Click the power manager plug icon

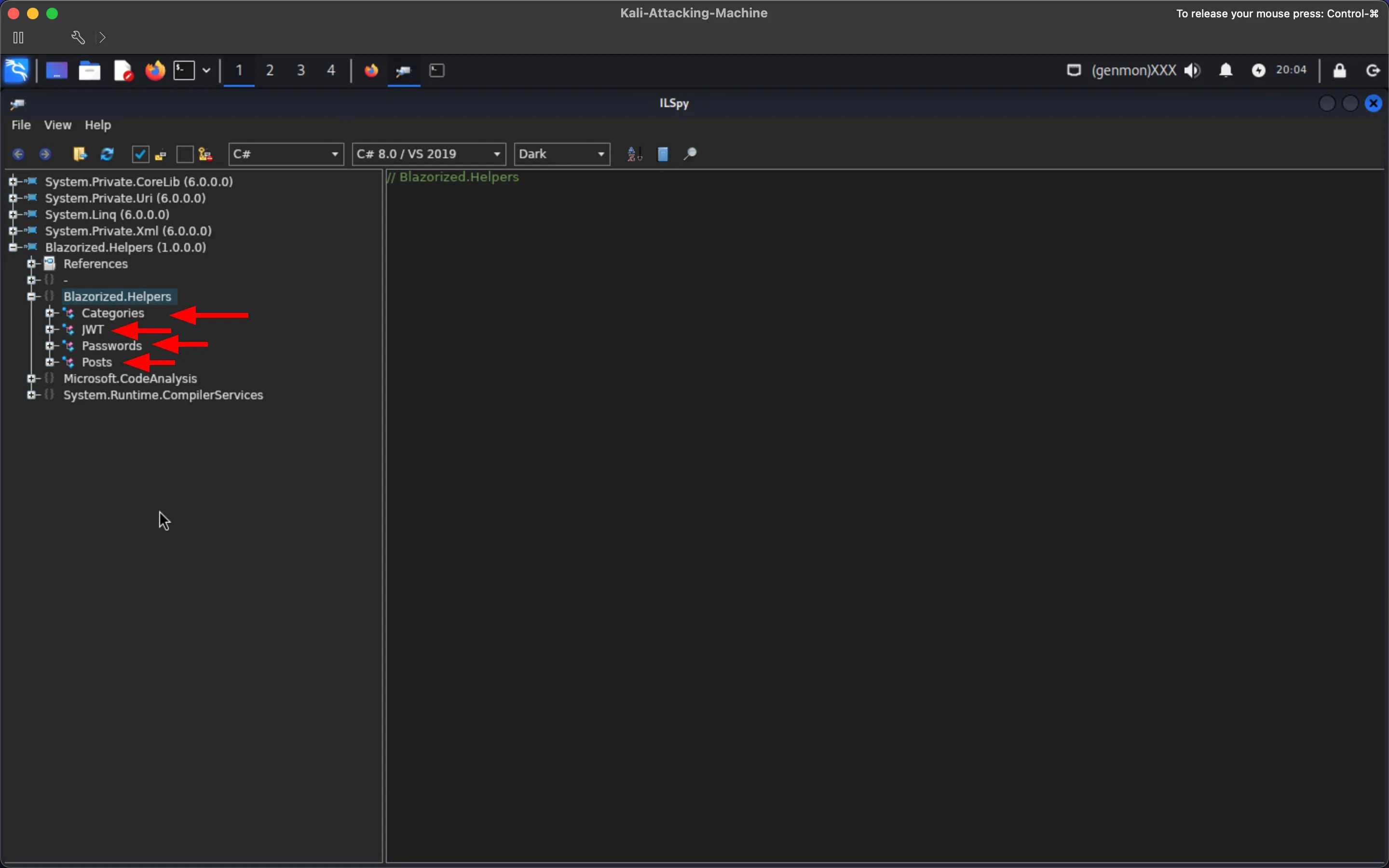(x=1258, y=70)
